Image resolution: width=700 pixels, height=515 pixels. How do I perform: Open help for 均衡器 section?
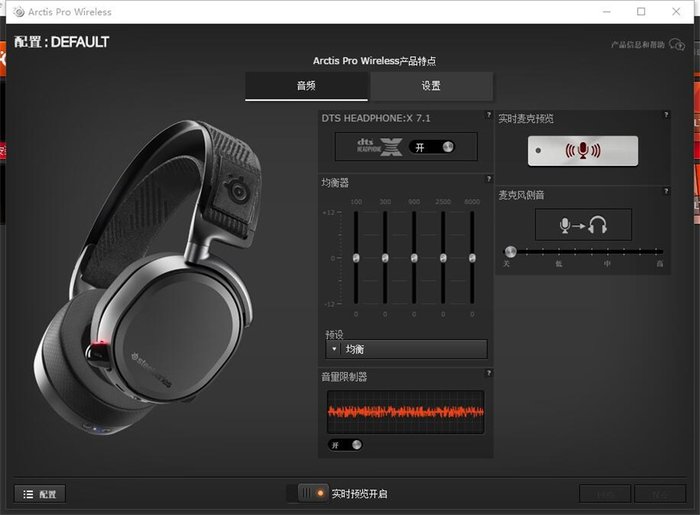[x=488, y=179]
